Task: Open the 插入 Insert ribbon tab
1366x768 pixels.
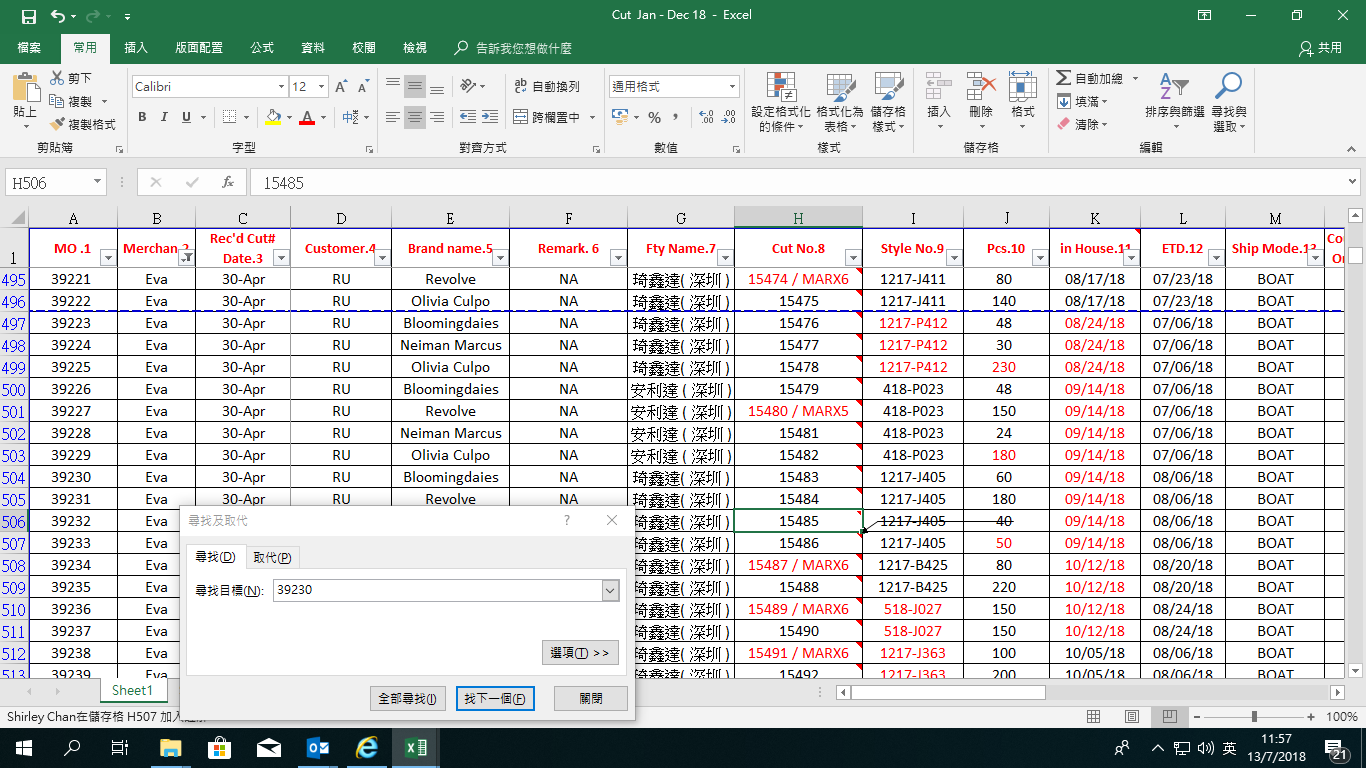Action: [136, 48]
